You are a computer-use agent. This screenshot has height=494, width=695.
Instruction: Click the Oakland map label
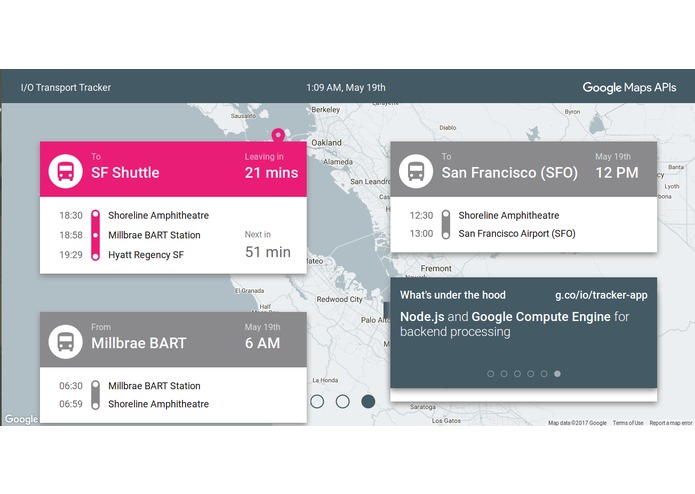(326, 143)
